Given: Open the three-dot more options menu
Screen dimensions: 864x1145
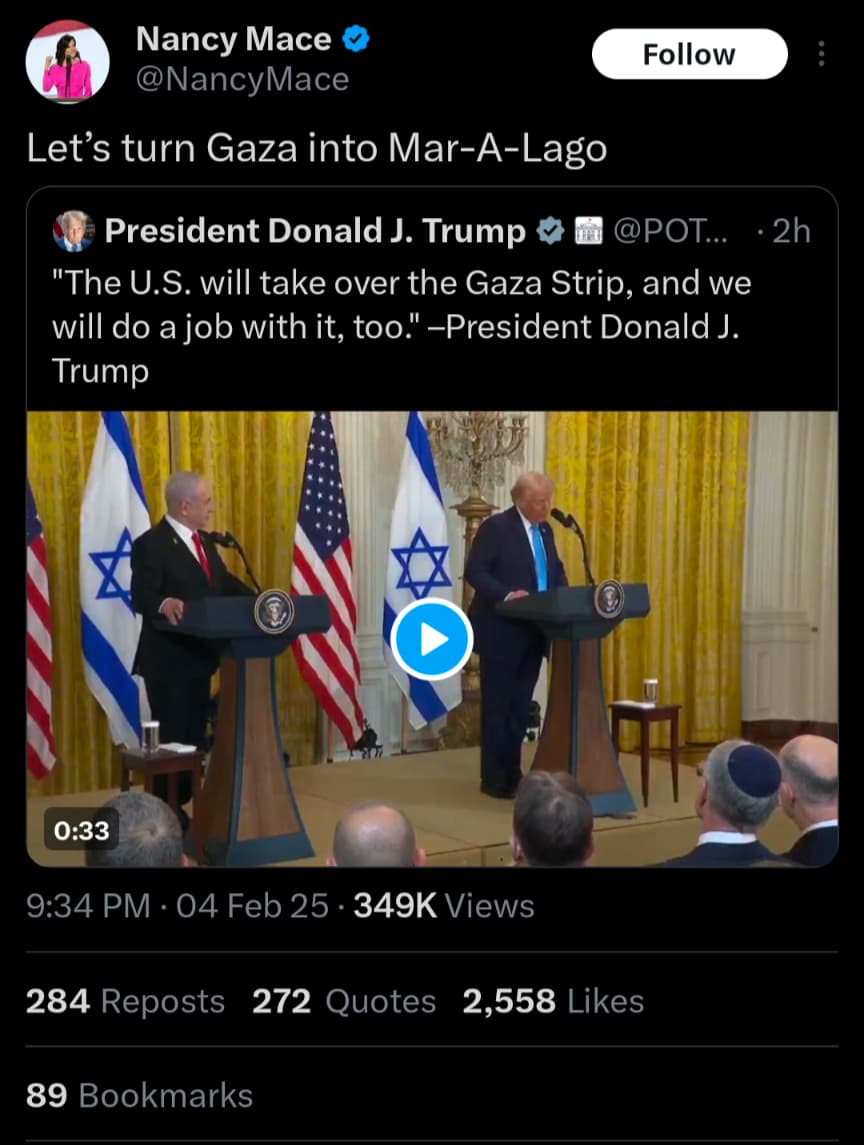Looking at the screenshot, I should pyautogui.click(x=822, y=54).
